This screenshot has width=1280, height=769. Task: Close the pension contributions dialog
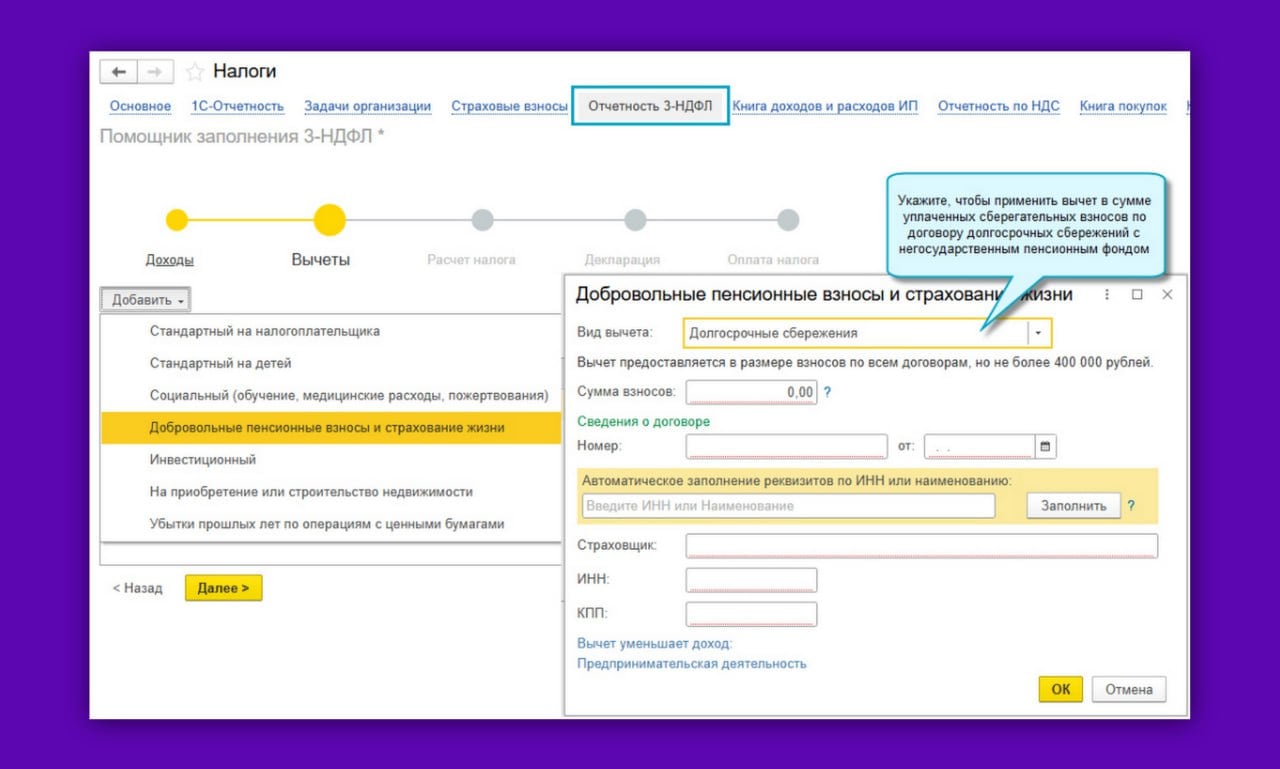[1167, 295]
